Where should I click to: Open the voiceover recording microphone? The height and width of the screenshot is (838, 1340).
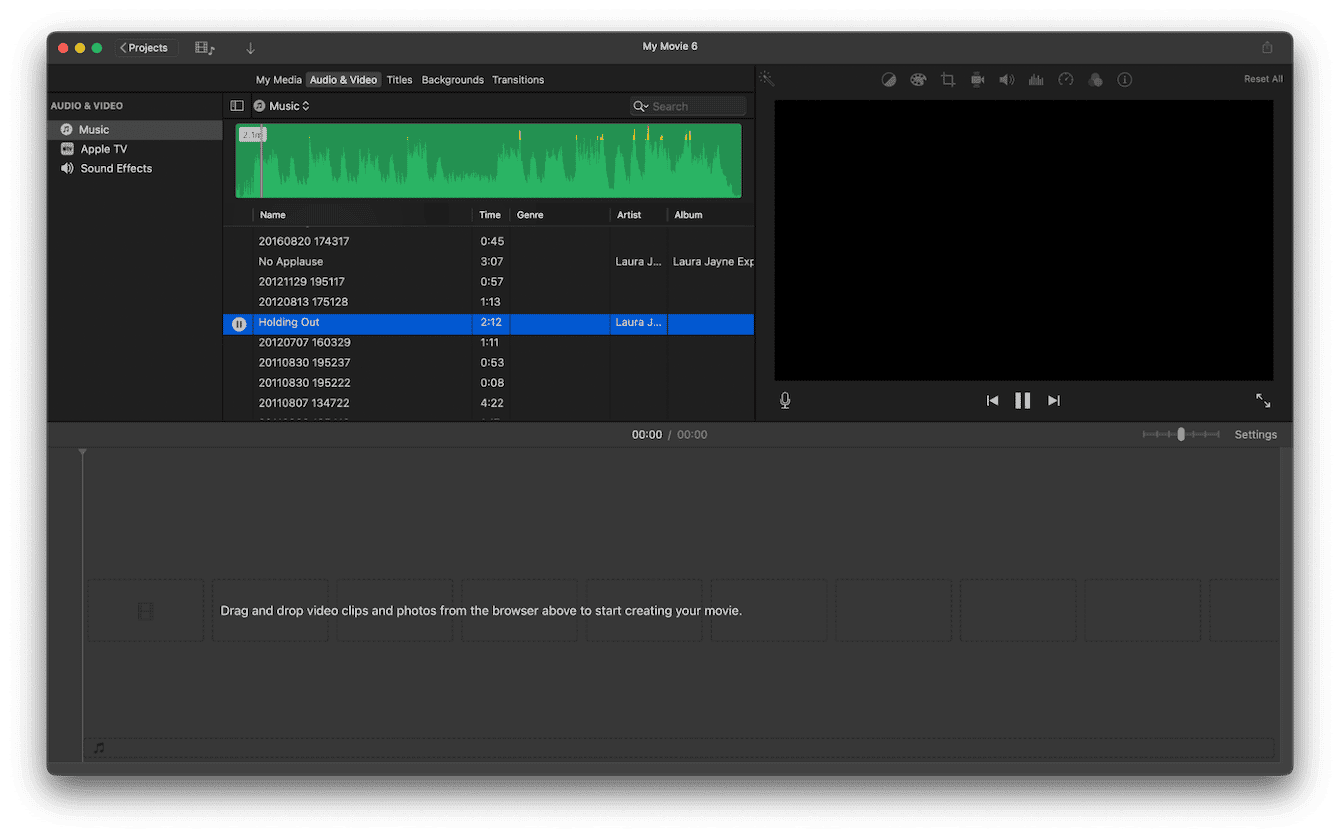pos(785,400)
